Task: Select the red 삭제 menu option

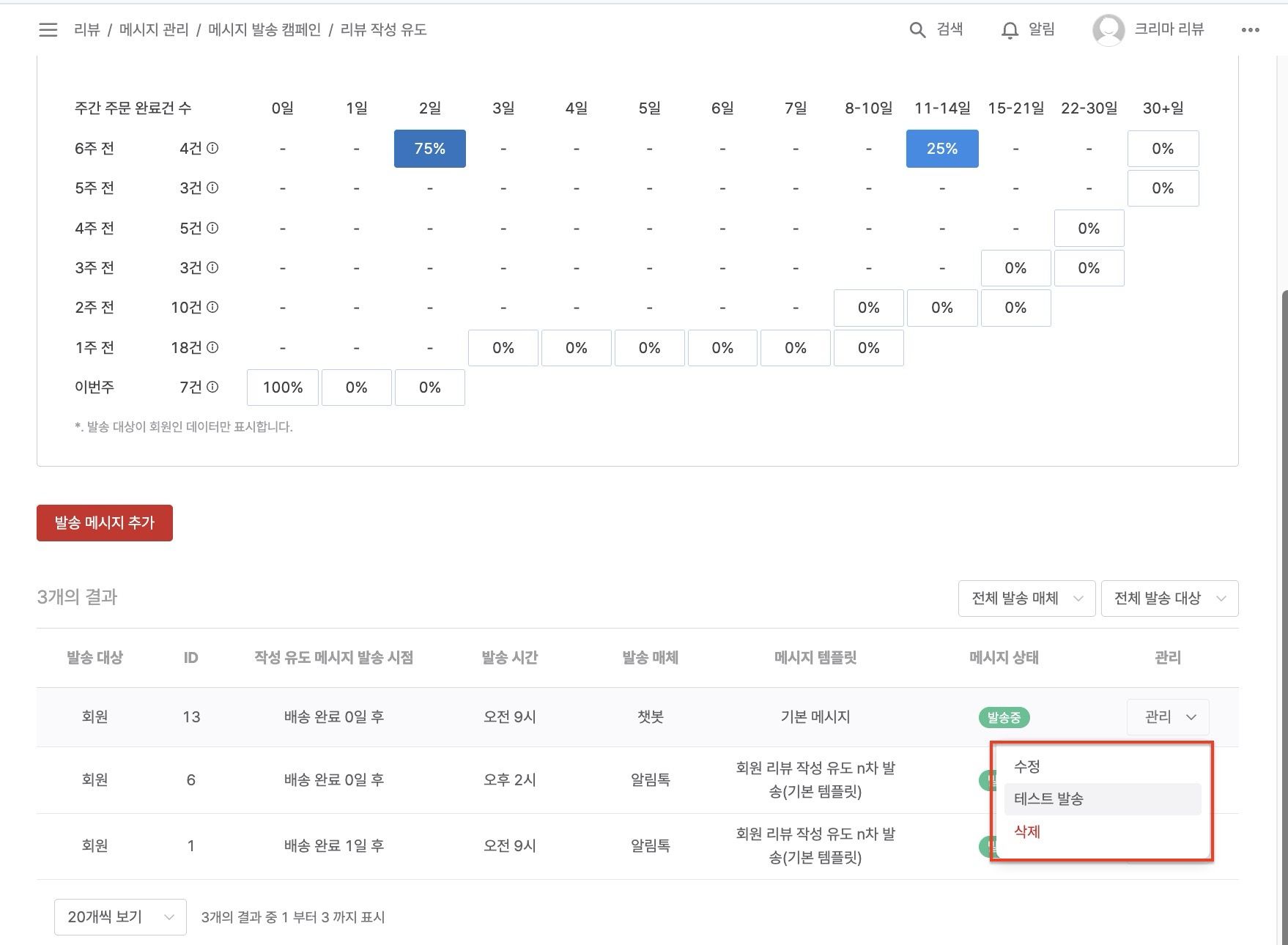Action: tap(1027, 831)
